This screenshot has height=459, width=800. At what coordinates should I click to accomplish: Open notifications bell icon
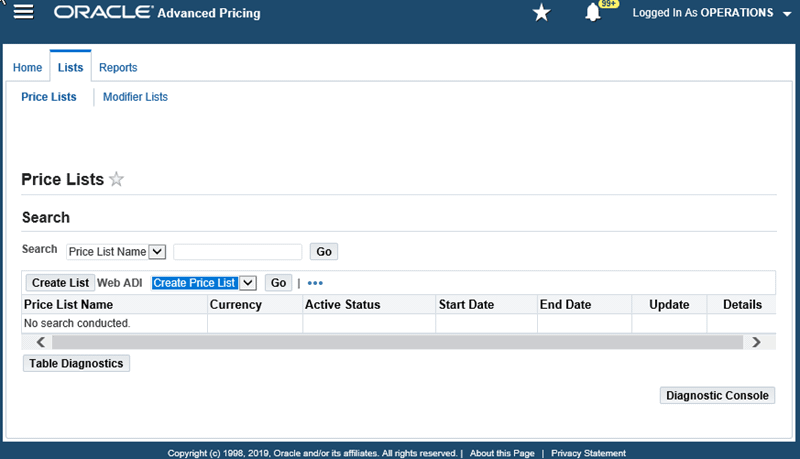(593, 12)
